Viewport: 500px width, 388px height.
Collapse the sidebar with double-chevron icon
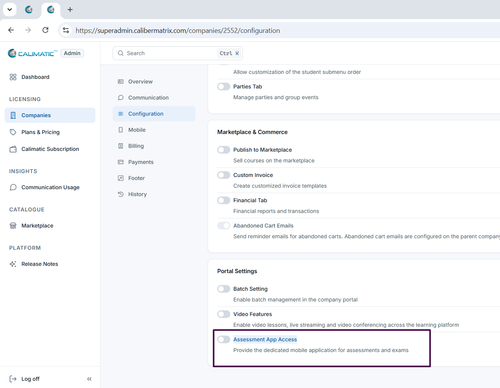click(x=89, y=379)
